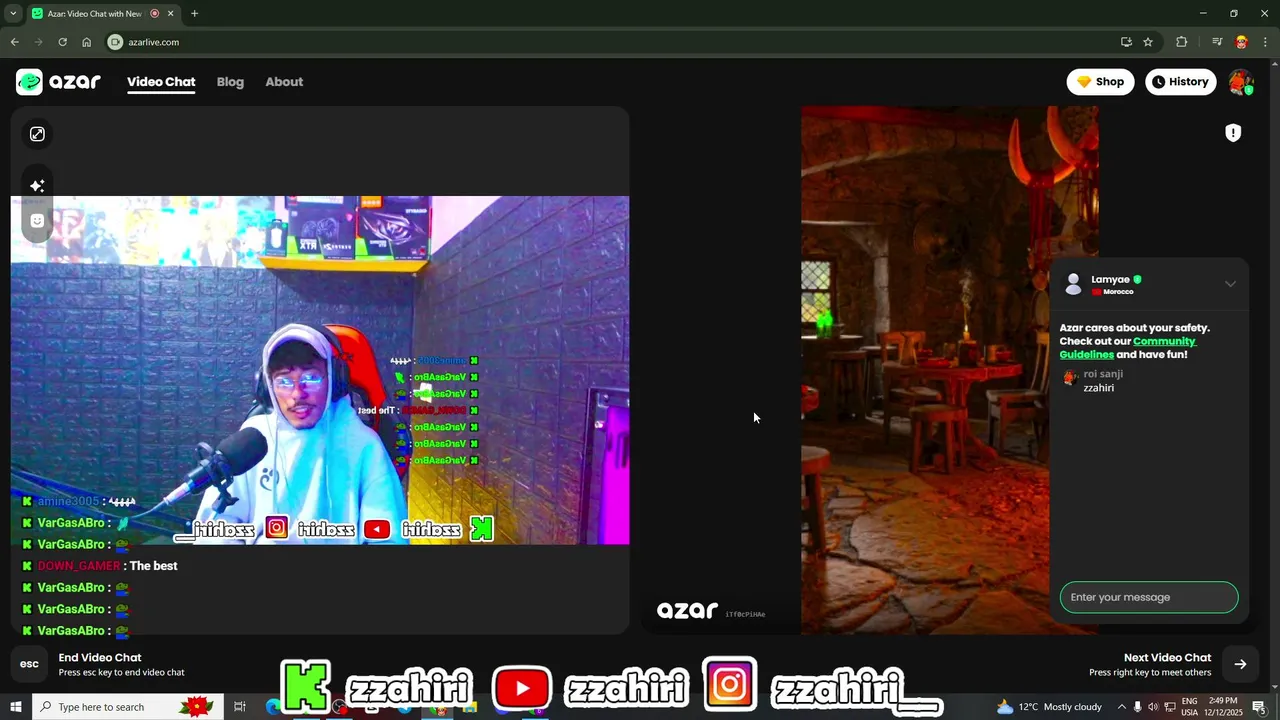Open the About page

point(284,82)
